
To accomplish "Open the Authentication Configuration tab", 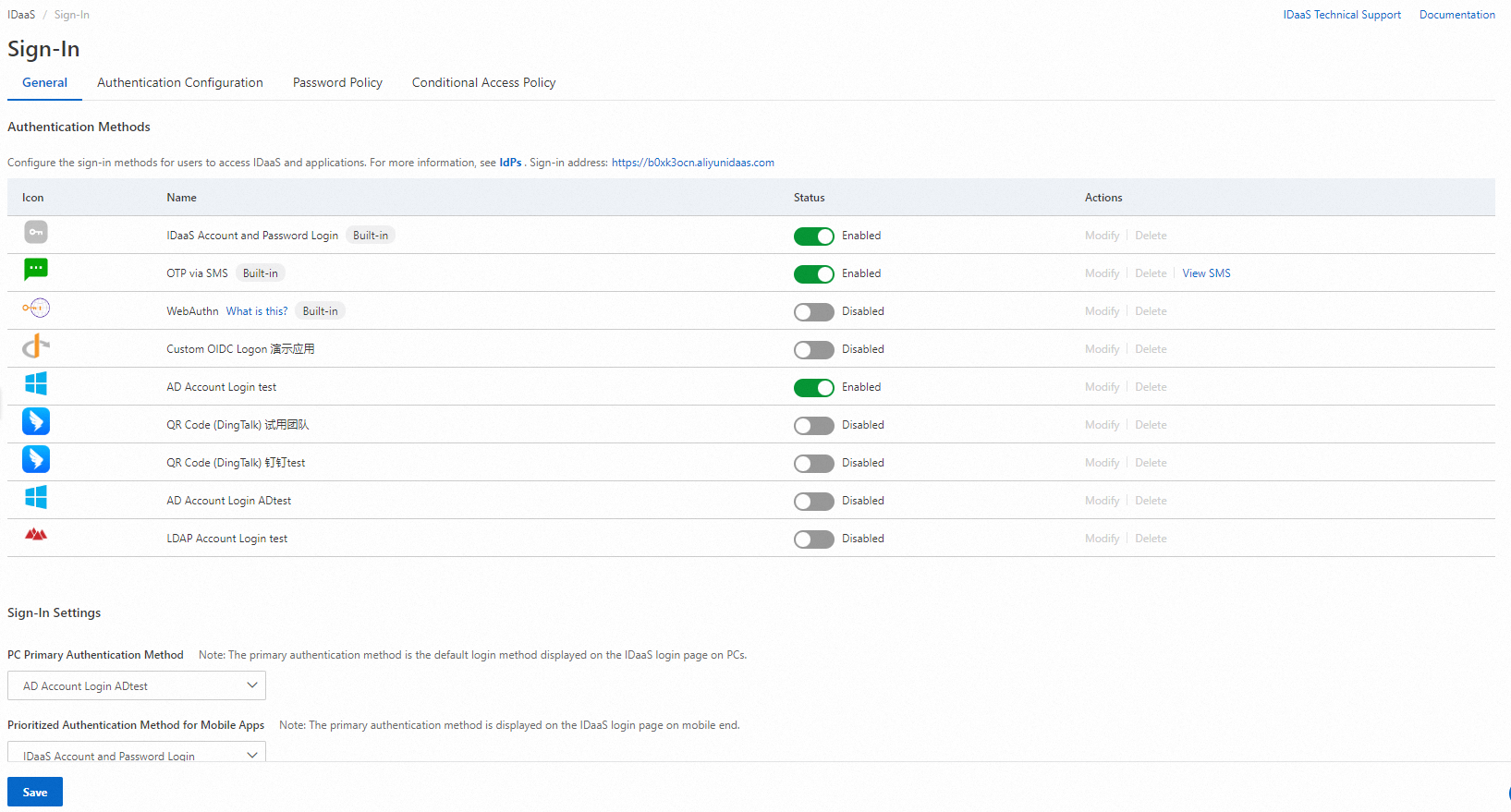I will 180,82.
